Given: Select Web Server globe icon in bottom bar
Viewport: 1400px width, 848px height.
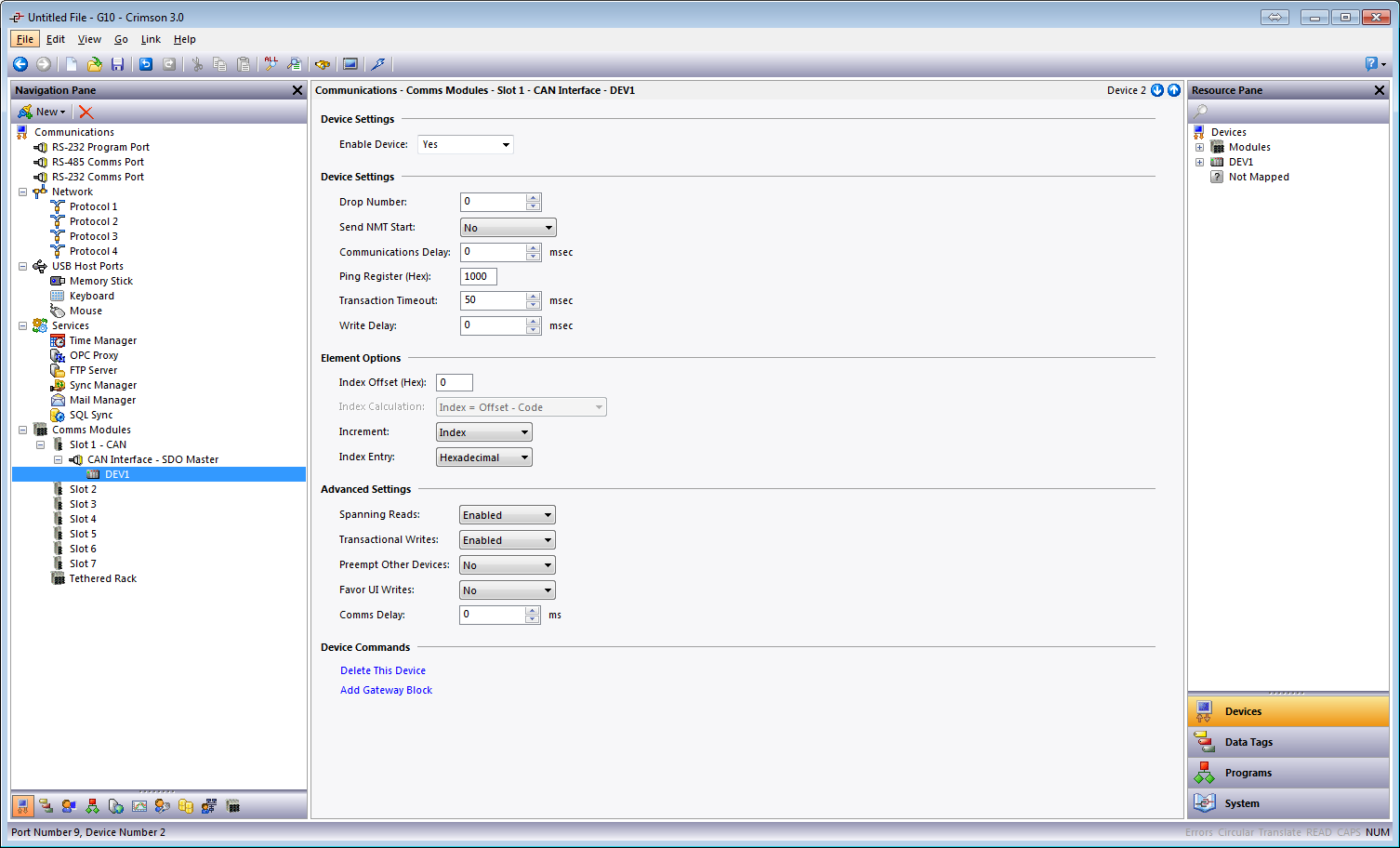Looking at the screenshot, I should (115, 806).
